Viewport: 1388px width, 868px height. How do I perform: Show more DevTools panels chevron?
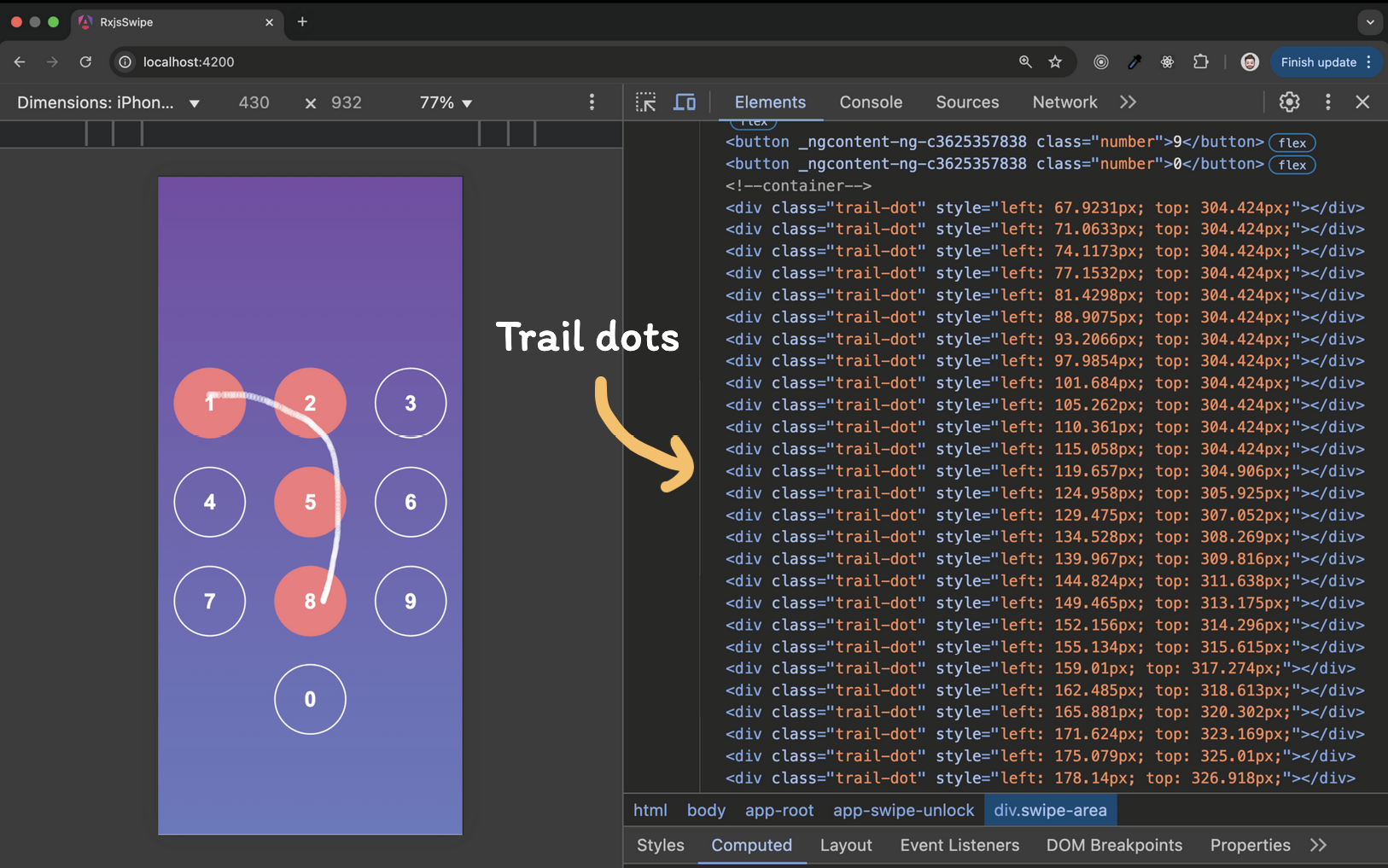click(1128, 102)
